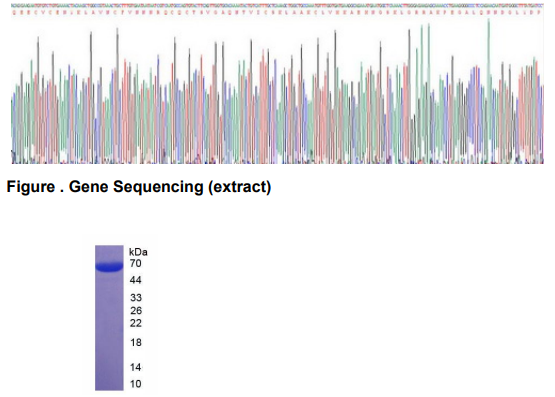
Task: Click the '10' marker label
Action: (136, 384)
